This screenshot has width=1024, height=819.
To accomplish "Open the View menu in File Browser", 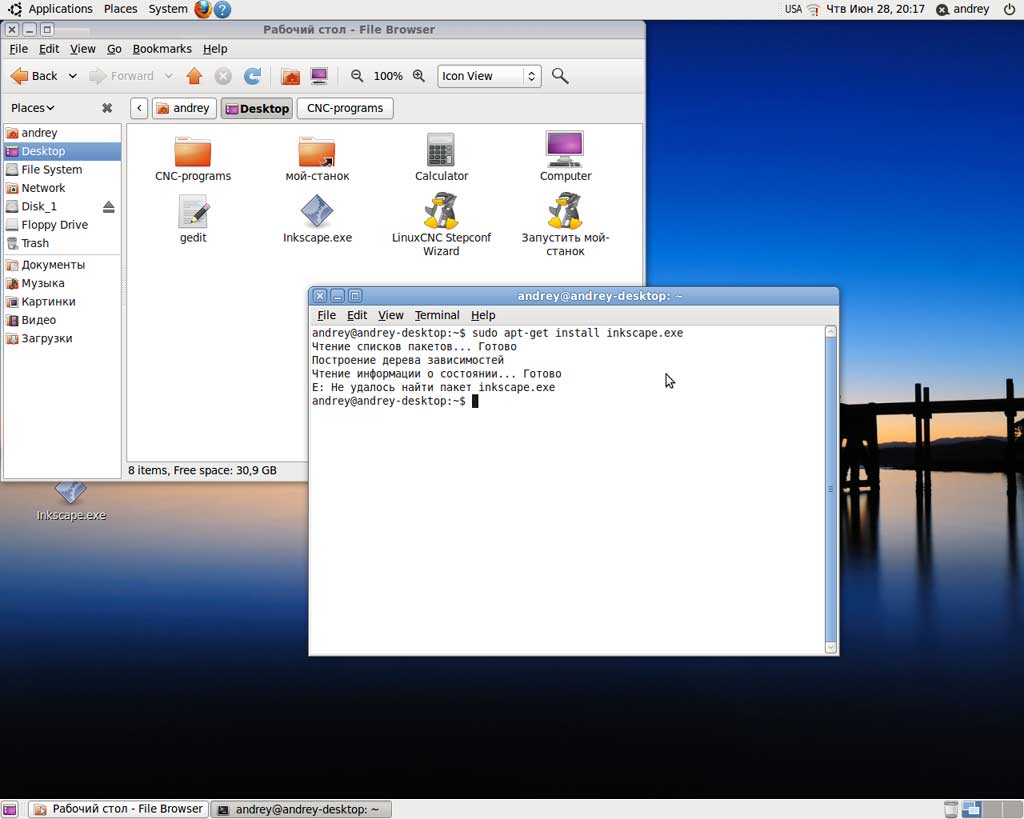I will 83,49.
